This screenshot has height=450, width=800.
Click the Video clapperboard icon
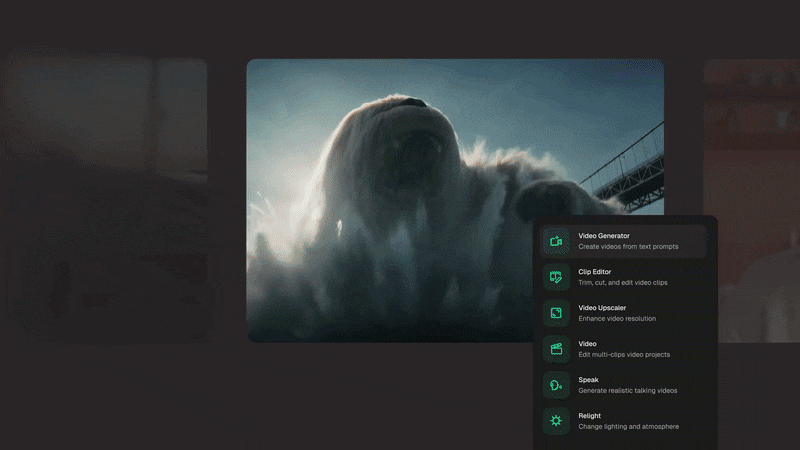[x=556, y=349]
